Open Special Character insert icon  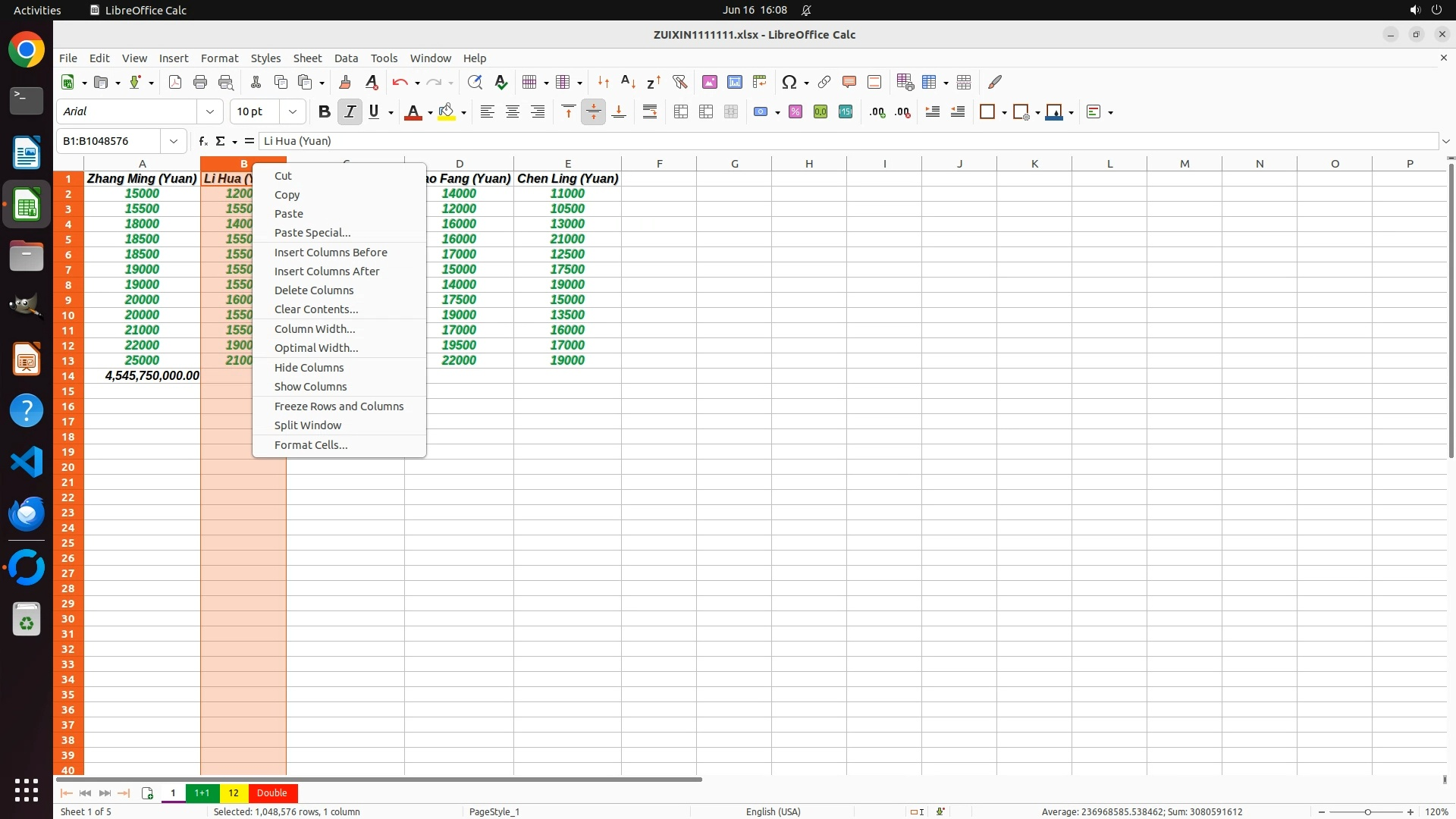pos(789,82)
